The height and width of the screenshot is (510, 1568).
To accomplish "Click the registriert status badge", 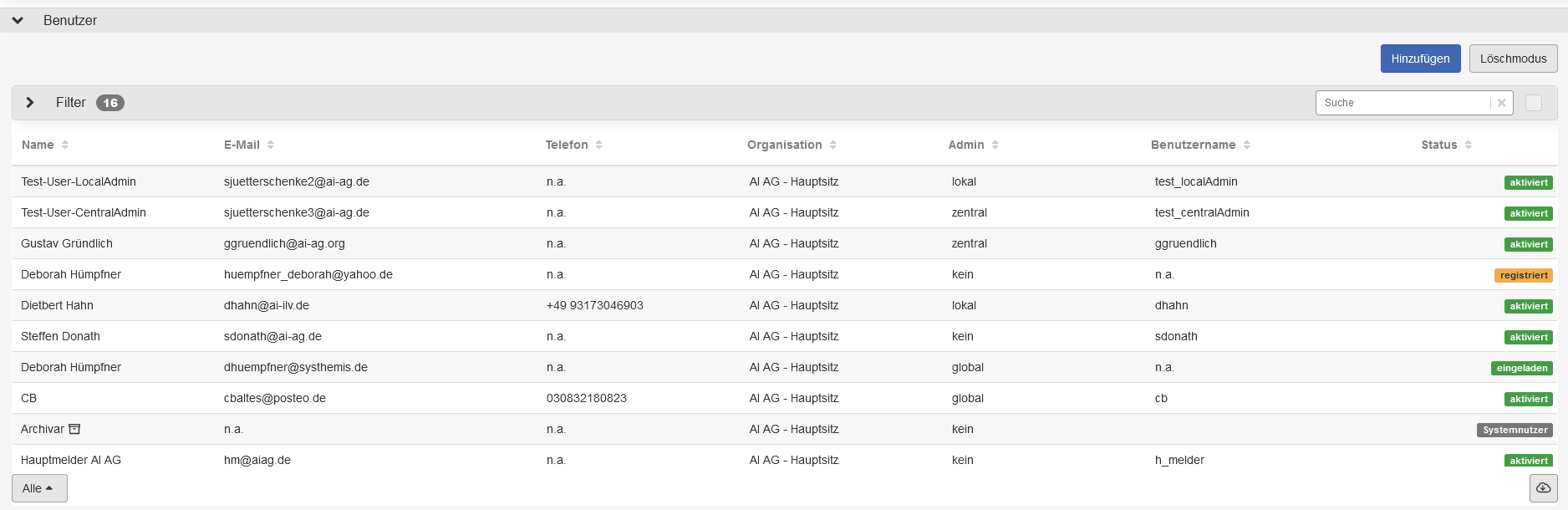I will click(x=1523, y=275).
